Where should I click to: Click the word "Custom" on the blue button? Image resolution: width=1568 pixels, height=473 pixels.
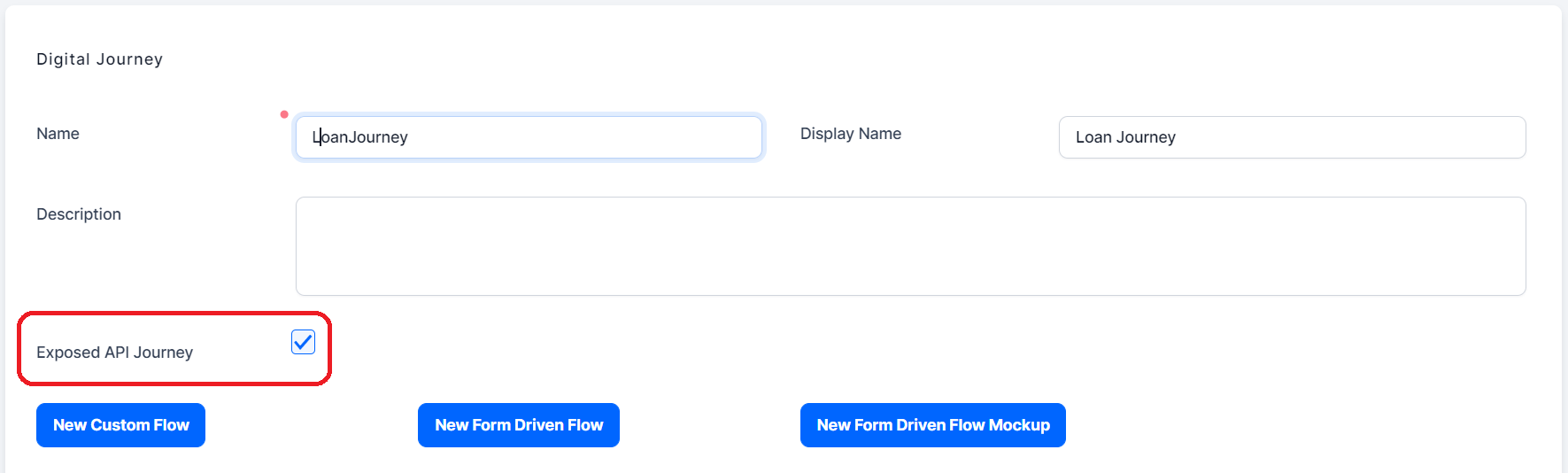coord(120,425)
